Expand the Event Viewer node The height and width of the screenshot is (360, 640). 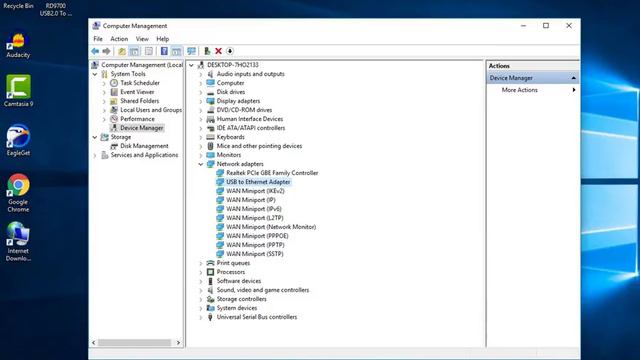(104, 92)
